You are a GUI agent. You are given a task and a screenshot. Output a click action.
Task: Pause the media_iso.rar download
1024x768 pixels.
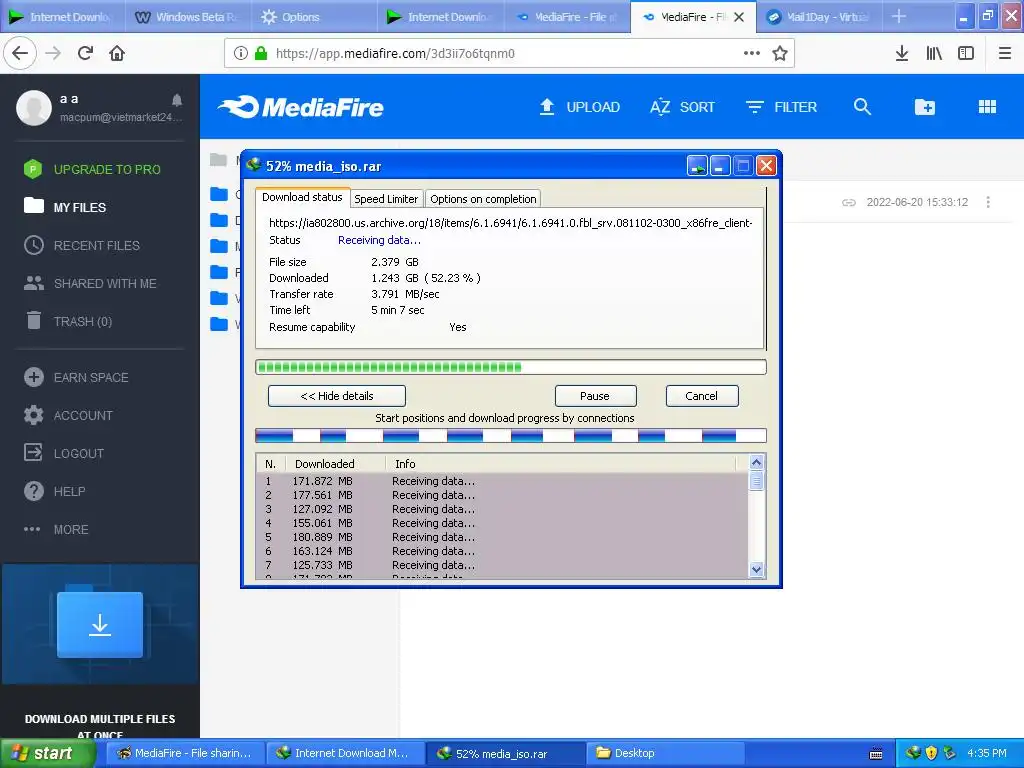[x=596, y=396]
